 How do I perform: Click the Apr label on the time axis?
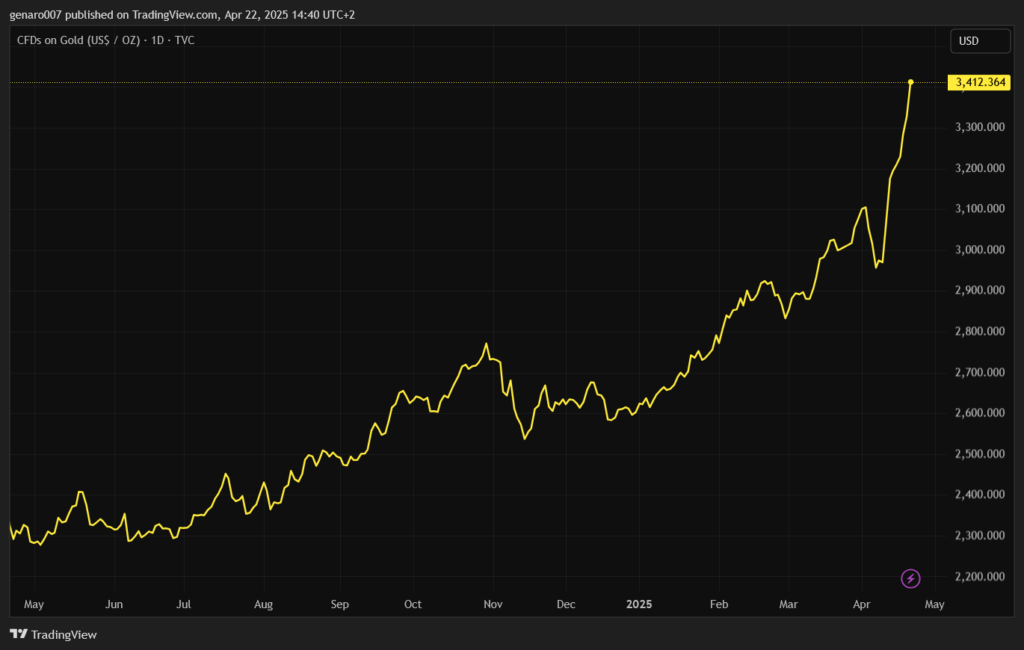coord(862,604)
